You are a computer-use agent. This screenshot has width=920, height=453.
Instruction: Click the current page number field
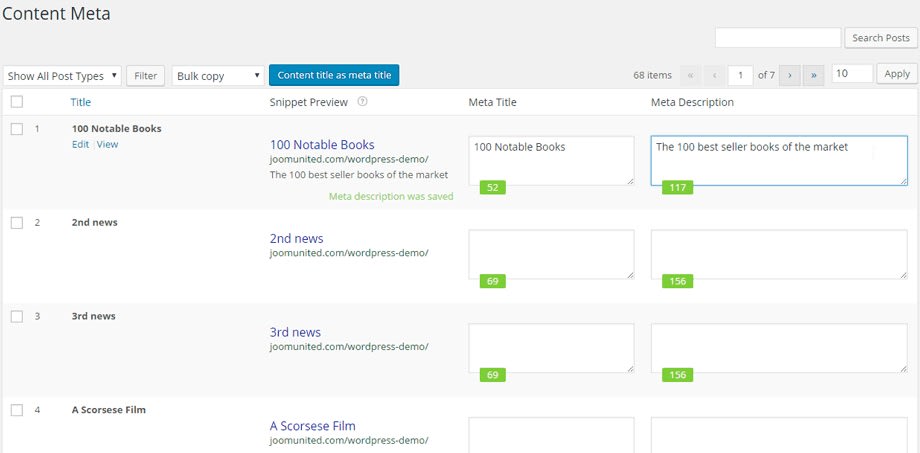pyautogui.click(x=740, y=75)
